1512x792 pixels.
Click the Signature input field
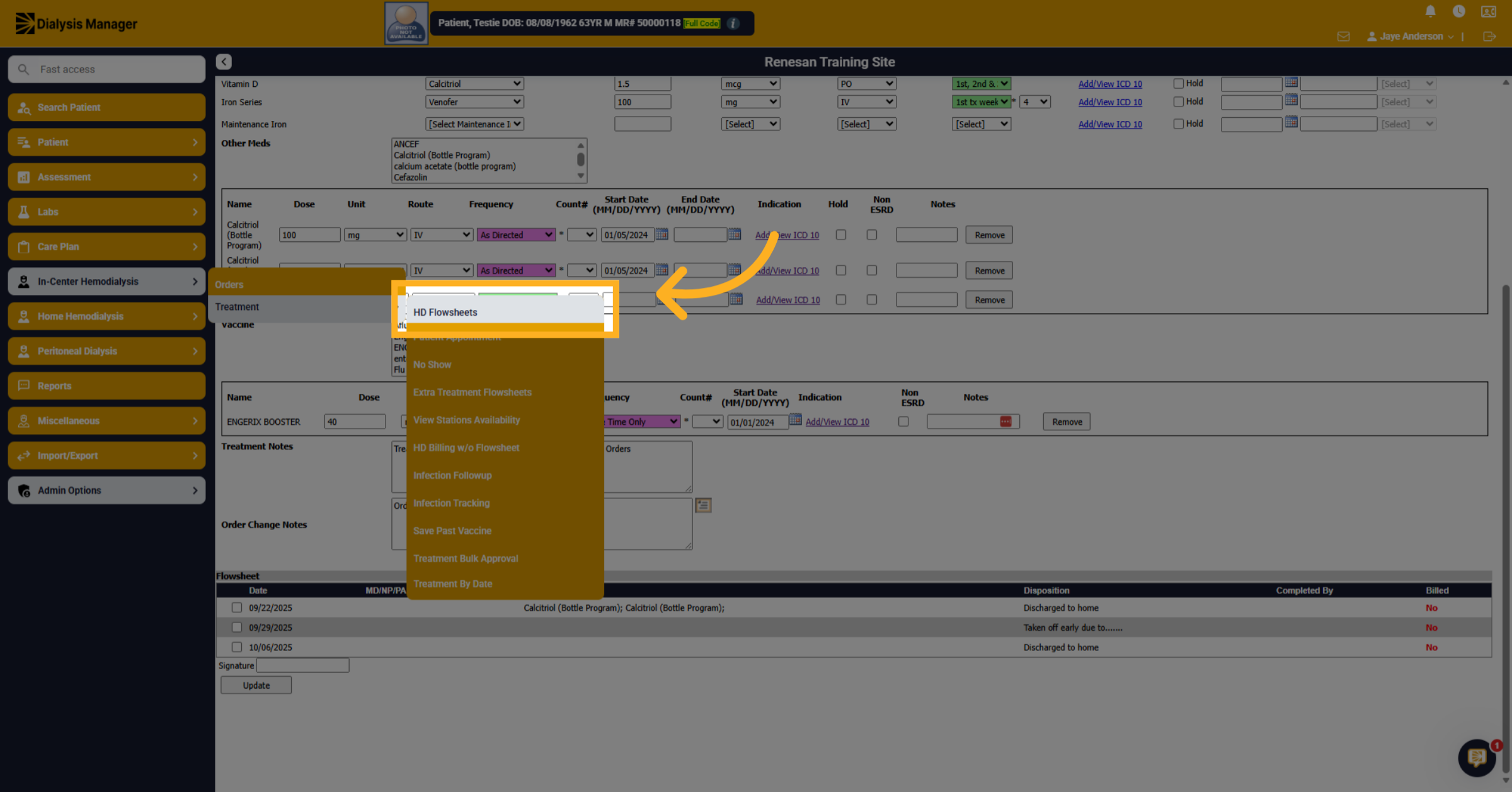[302, 665]
